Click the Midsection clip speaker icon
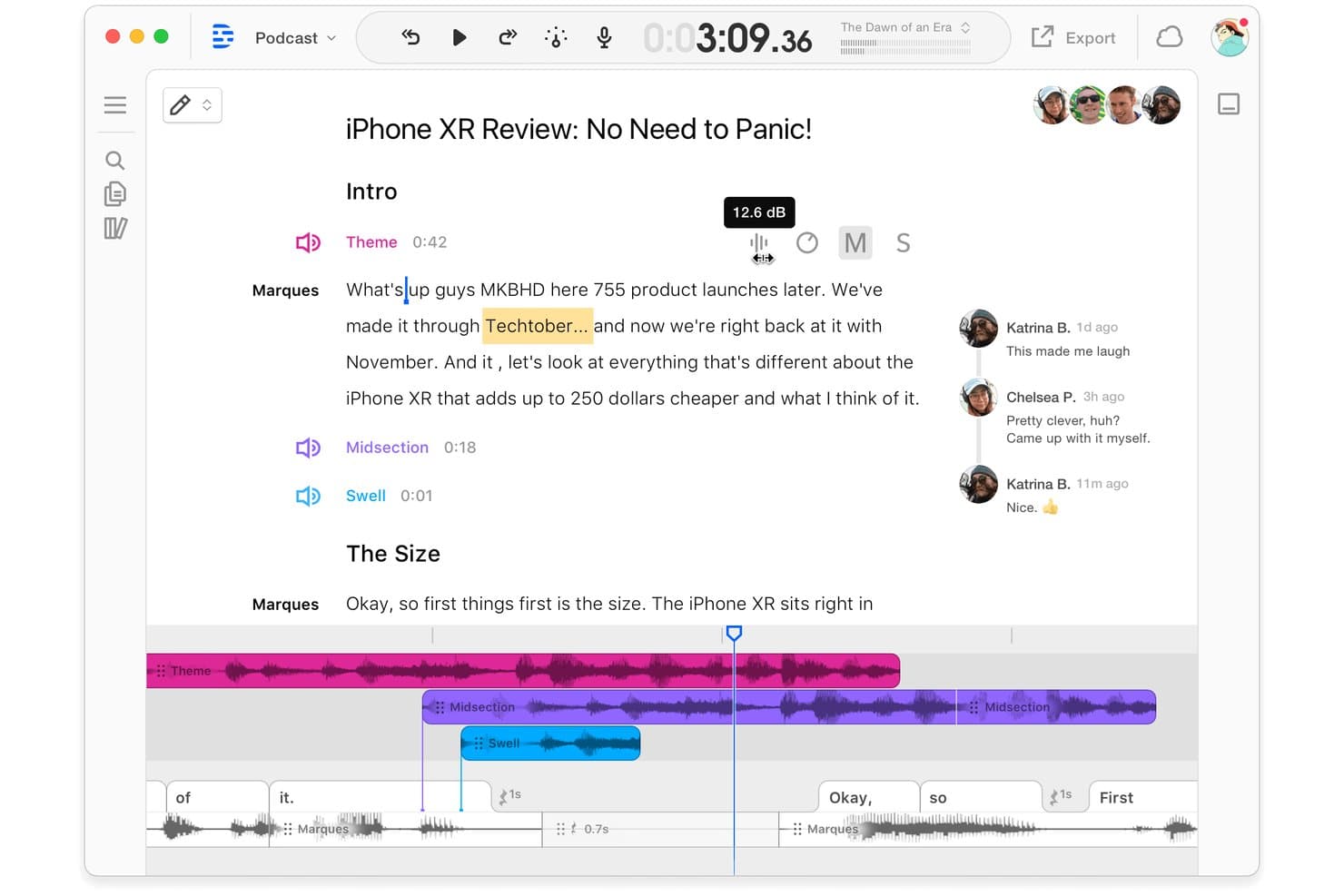1344x896 pixels. [x=308, y=448]
